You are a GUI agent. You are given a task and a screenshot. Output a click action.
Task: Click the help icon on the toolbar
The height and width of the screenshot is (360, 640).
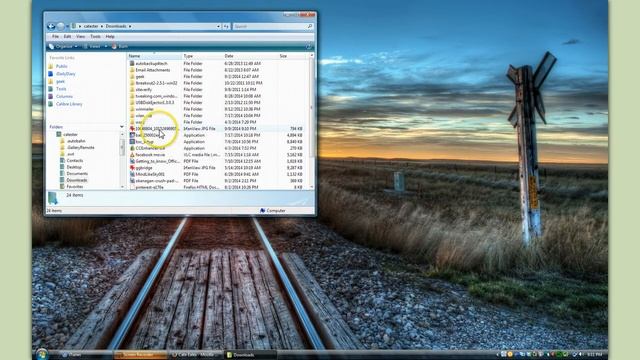[x=309, y=47]
